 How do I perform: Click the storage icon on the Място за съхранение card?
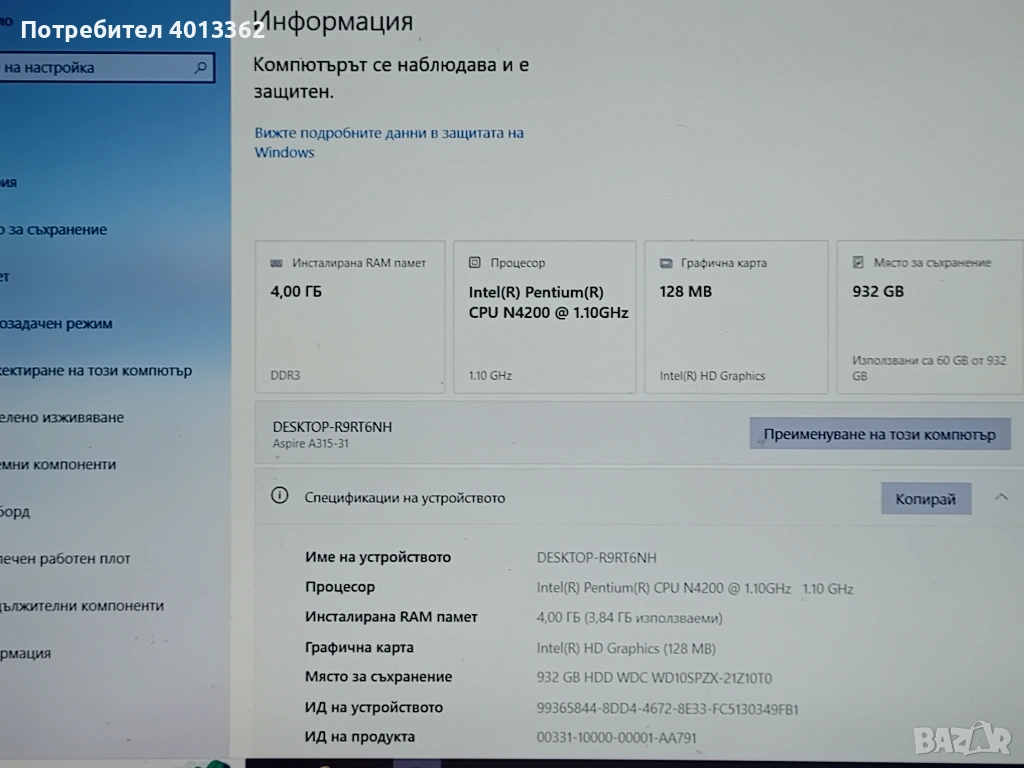pyautogui.click(x=858, y=262)
